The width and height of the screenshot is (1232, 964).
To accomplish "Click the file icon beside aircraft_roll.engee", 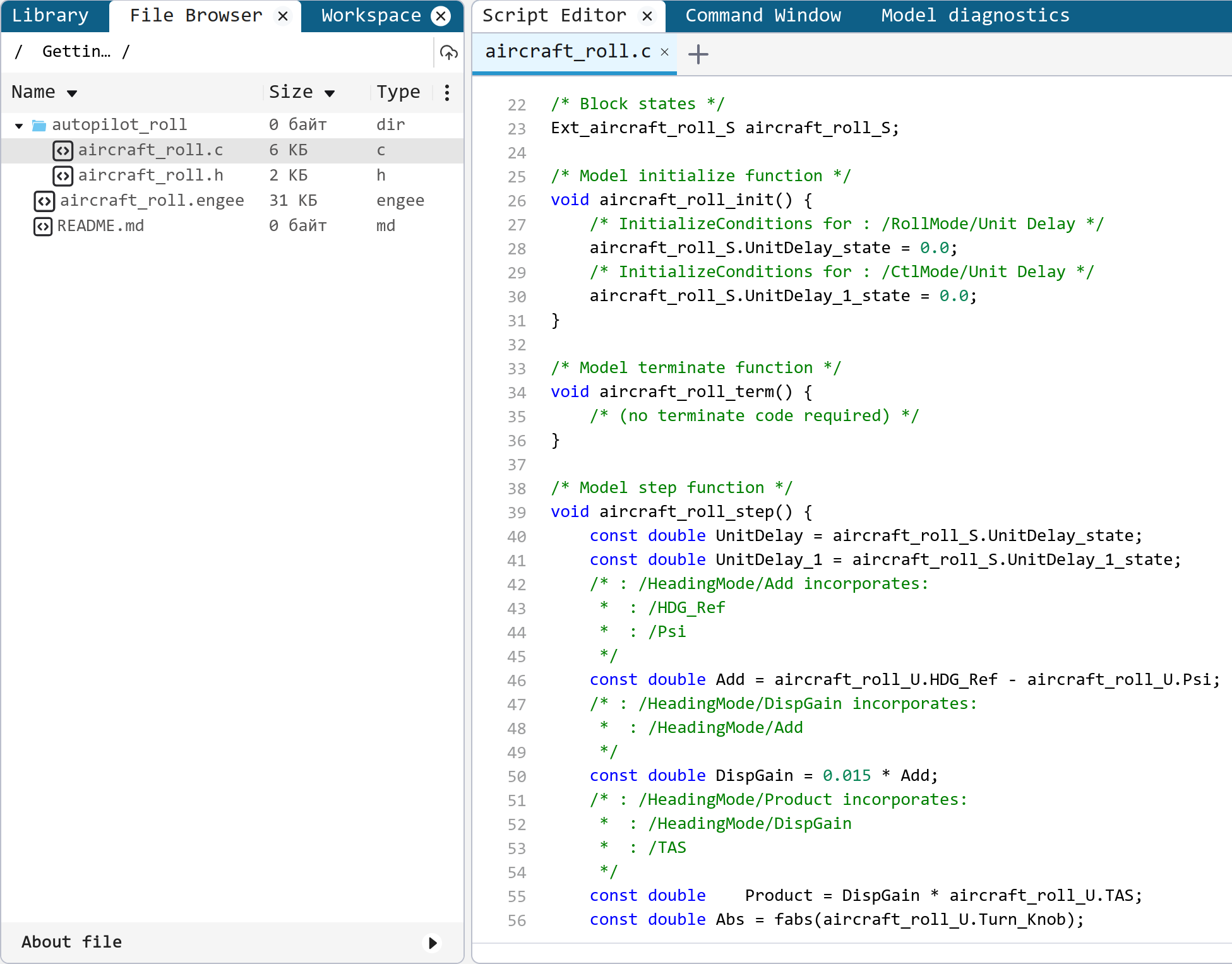I will click(x=43, y=201).
